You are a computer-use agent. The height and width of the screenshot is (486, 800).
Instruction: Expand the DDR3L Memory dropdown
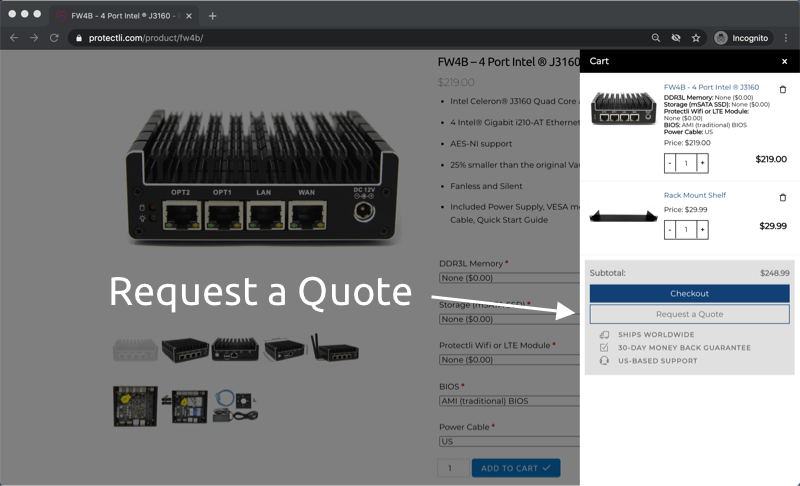pyautogui.click(x=510, y=278)
